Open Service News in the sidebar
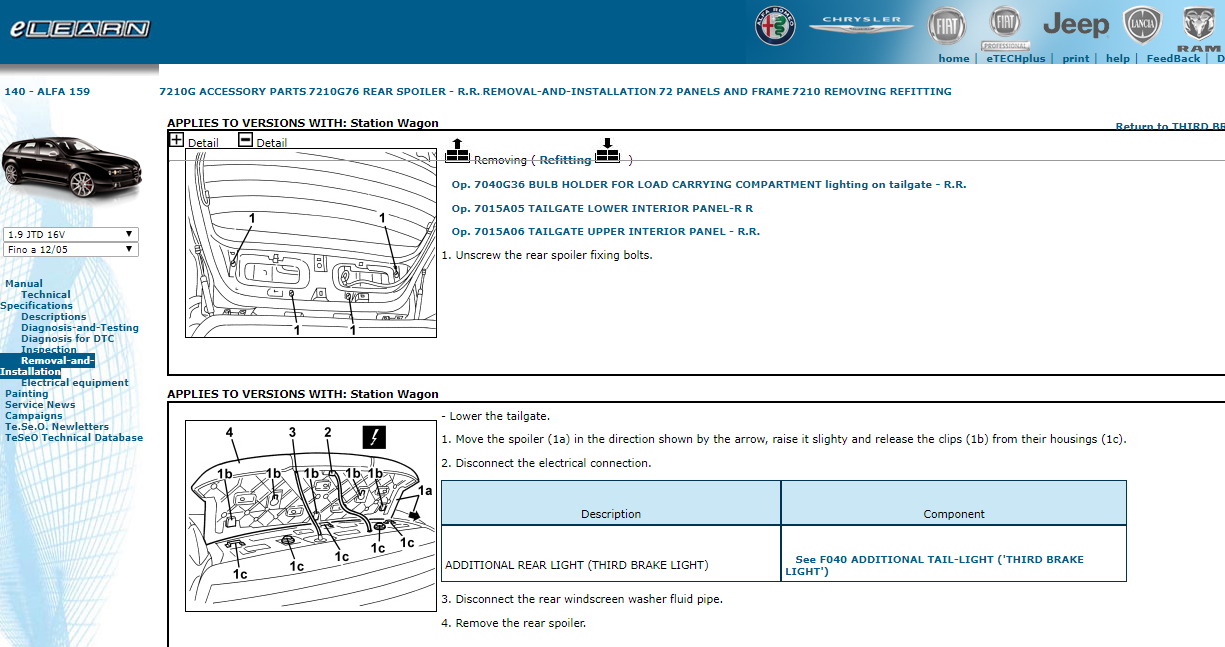1225x647 pixels. [40, 405]
